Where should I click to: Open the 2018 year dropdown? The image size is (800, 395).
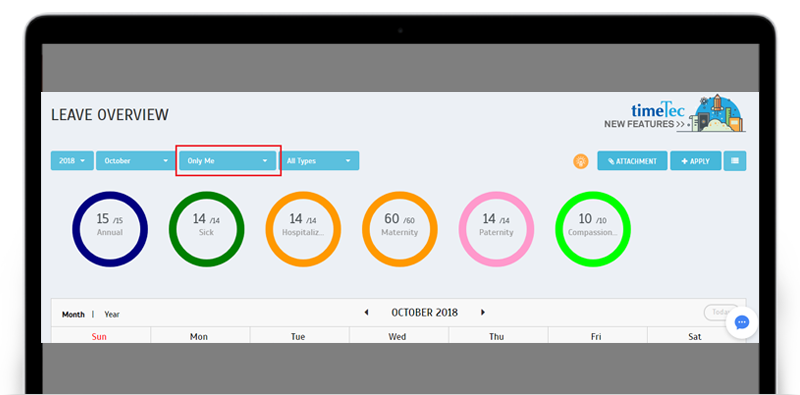(x=72, y=161)
